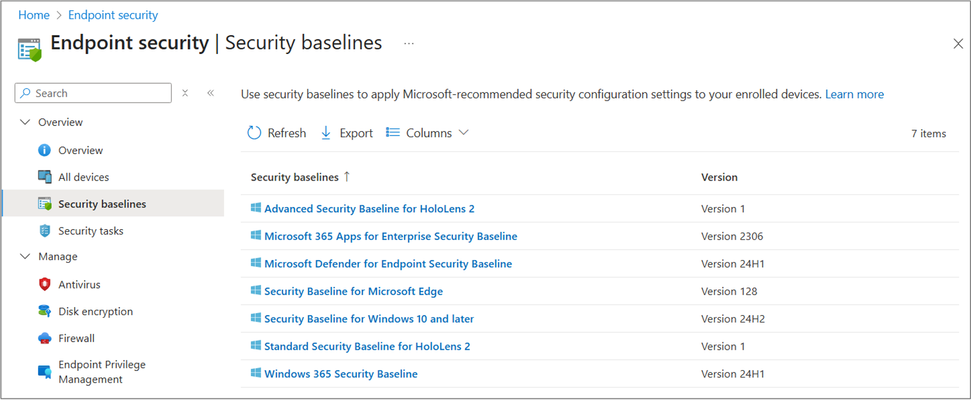Screen dimensions: 971x400
Task: Click the Export download arrow icon
Action: pyautogui.click(x=326, y=133)
